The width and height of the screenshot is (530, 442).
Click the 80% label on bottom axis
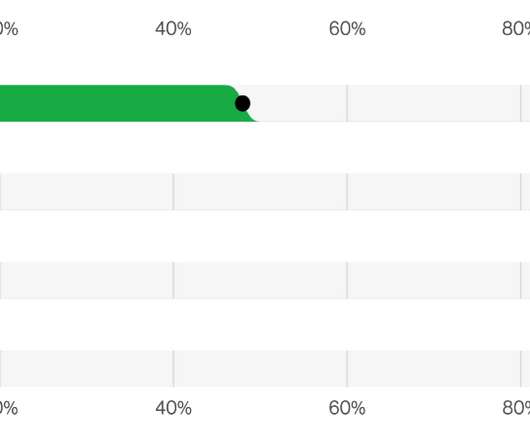516,408
